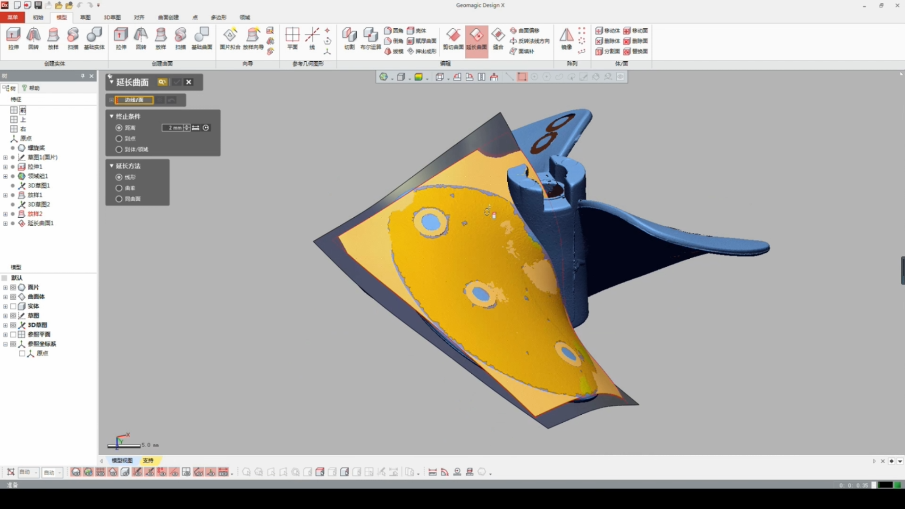Click the 延长曲面 (Extend Surface) ribbon tool
905x509 pixels.
pyautogui.click(x=476, y=38)
